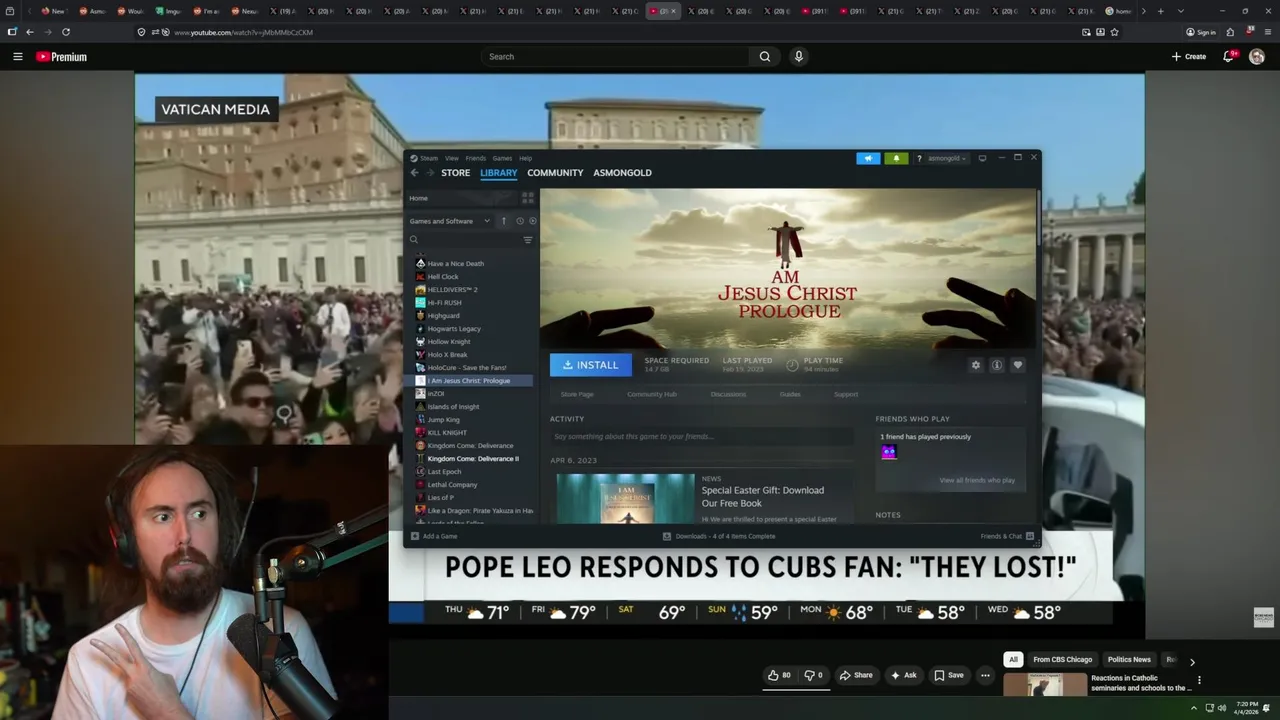Image resolution: width=1280 pixels, height=720 pixels.
Task: Dislike the YouTube video thumbs down
Action: click(814, 676)
